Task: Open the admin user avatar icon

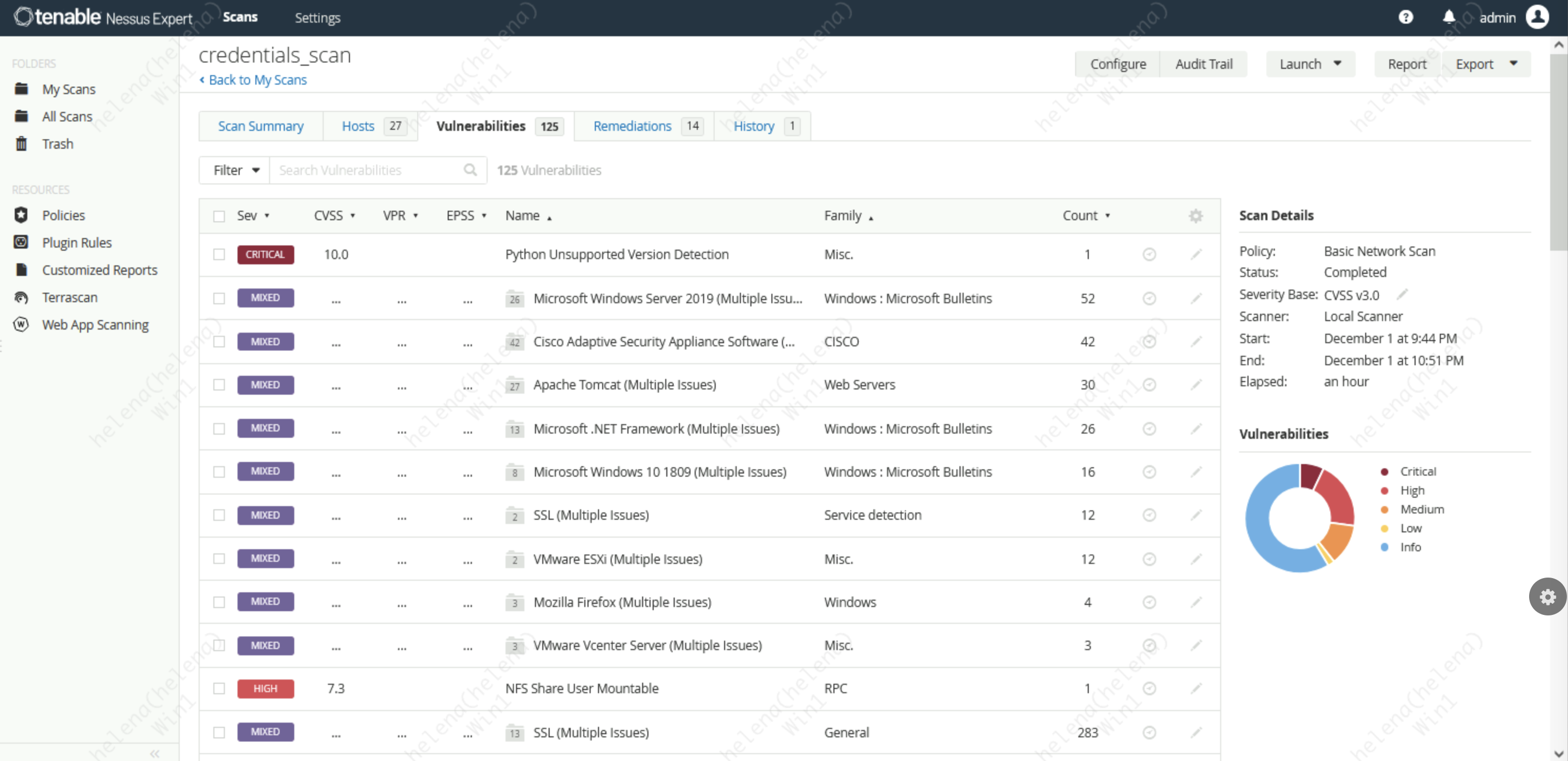Action: (1537, 17)
